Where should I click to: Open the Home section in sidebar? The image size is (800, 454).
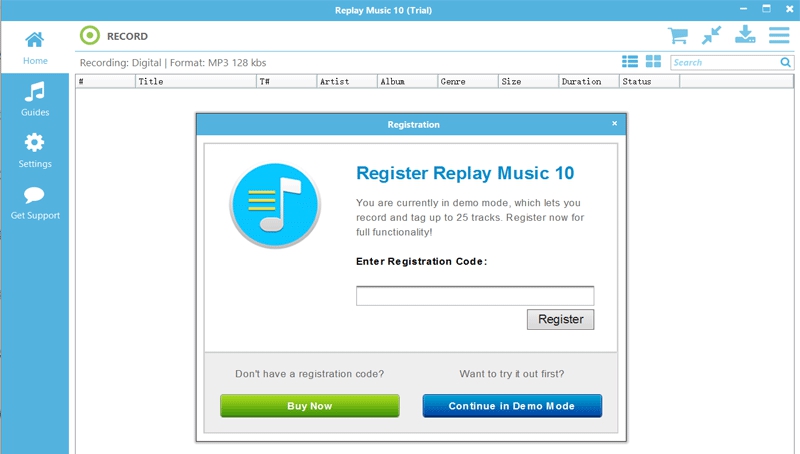point(35,48)
